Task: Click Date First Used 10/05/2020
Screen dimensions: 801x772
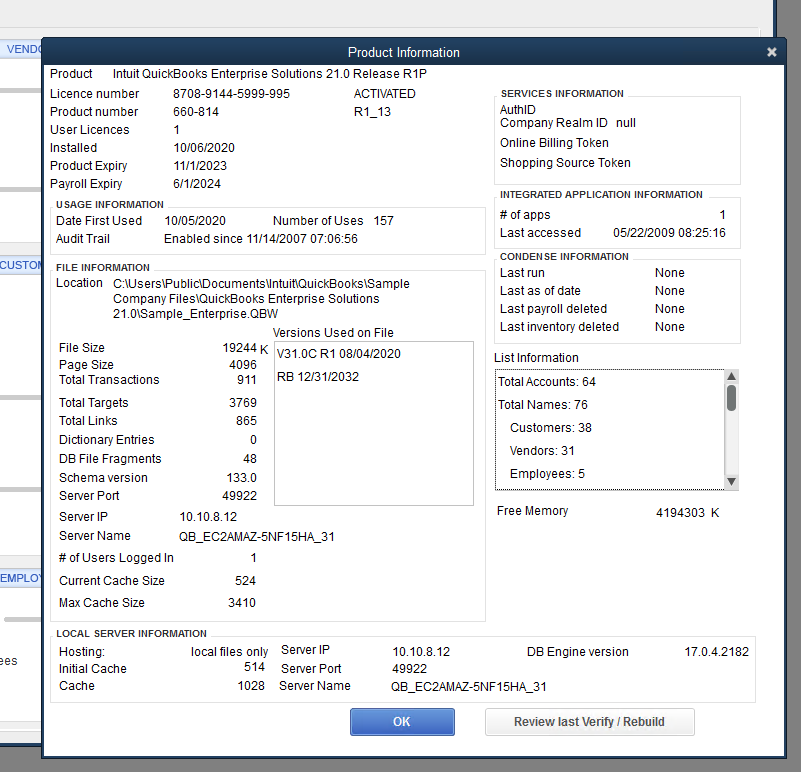Action: (195, 221)
